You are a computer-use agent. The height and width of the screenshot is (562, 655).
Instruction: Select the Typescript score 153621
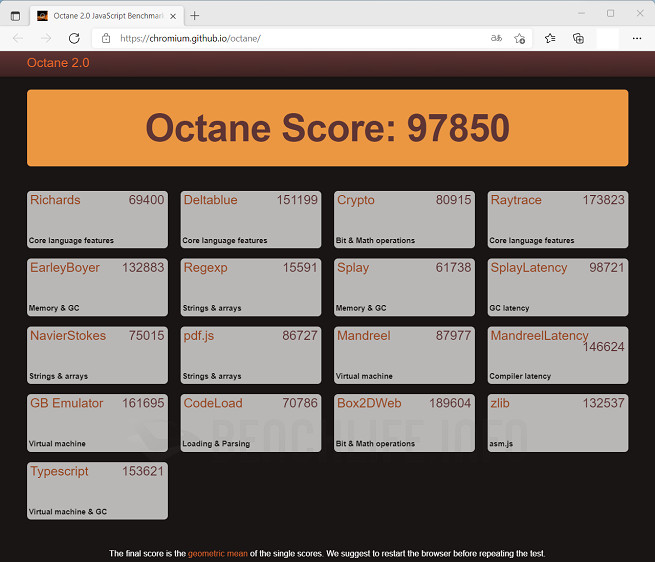143,471
